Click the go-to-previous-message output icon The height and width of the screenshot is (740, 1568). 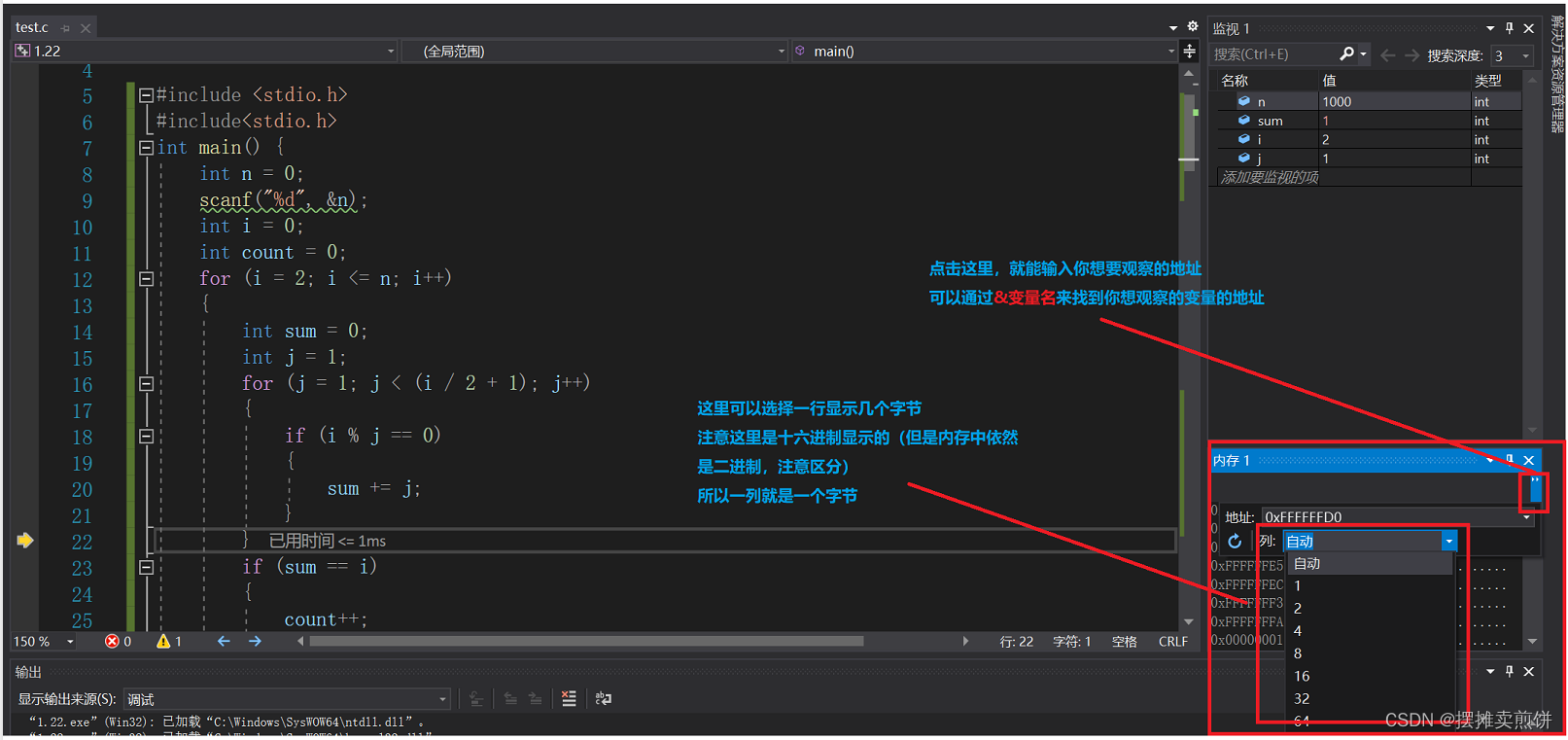pyautogui.click(x=510, y=699)
